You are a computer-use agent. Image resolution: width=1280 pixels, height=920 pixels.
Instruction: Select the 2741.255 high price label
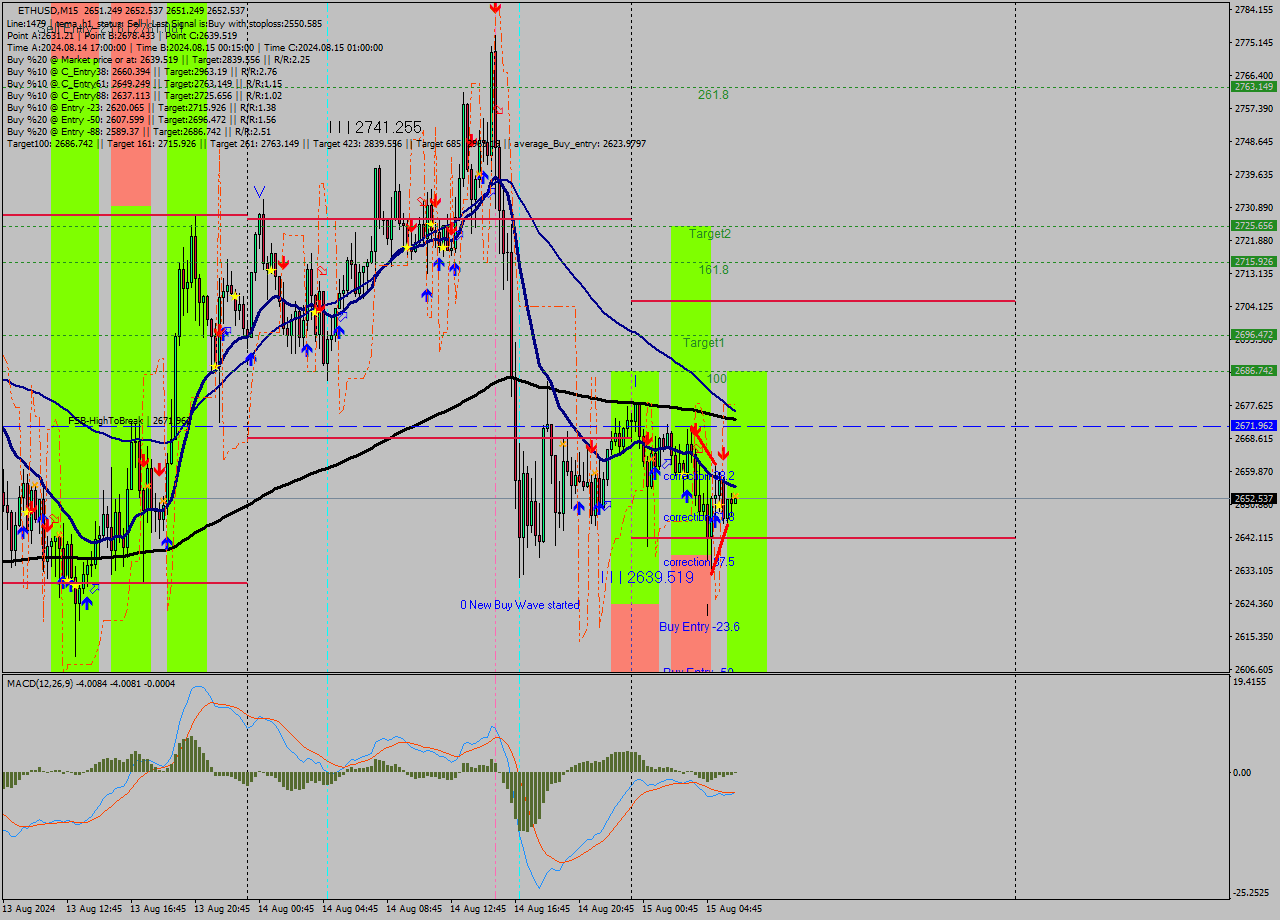coord(376,128)
